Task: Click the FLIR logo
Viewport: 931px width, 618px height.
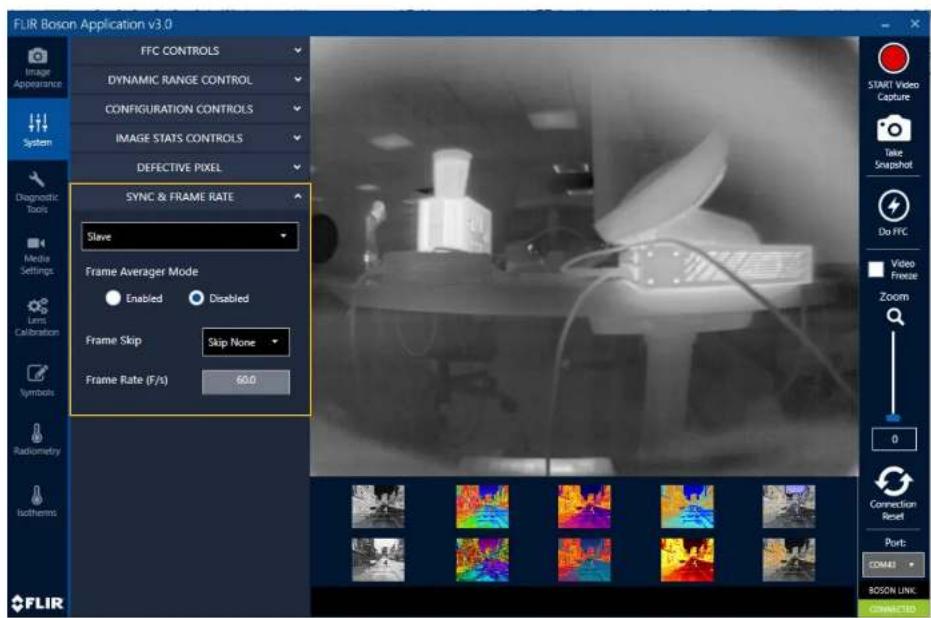Action: click(x=37, y=603)
